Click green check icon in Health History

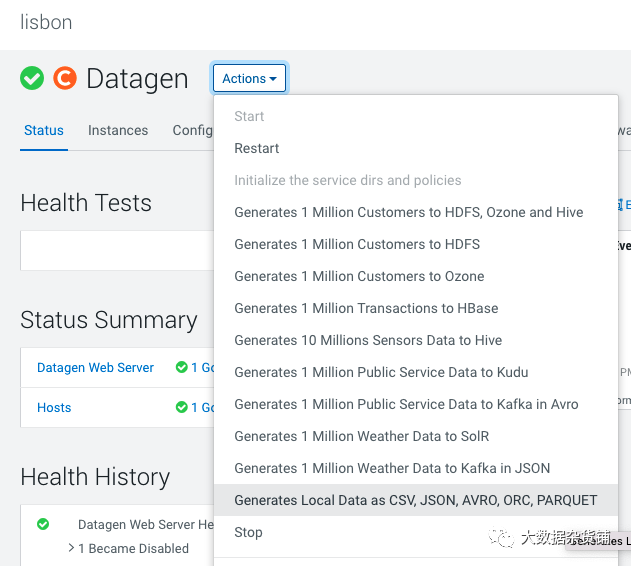43,524
